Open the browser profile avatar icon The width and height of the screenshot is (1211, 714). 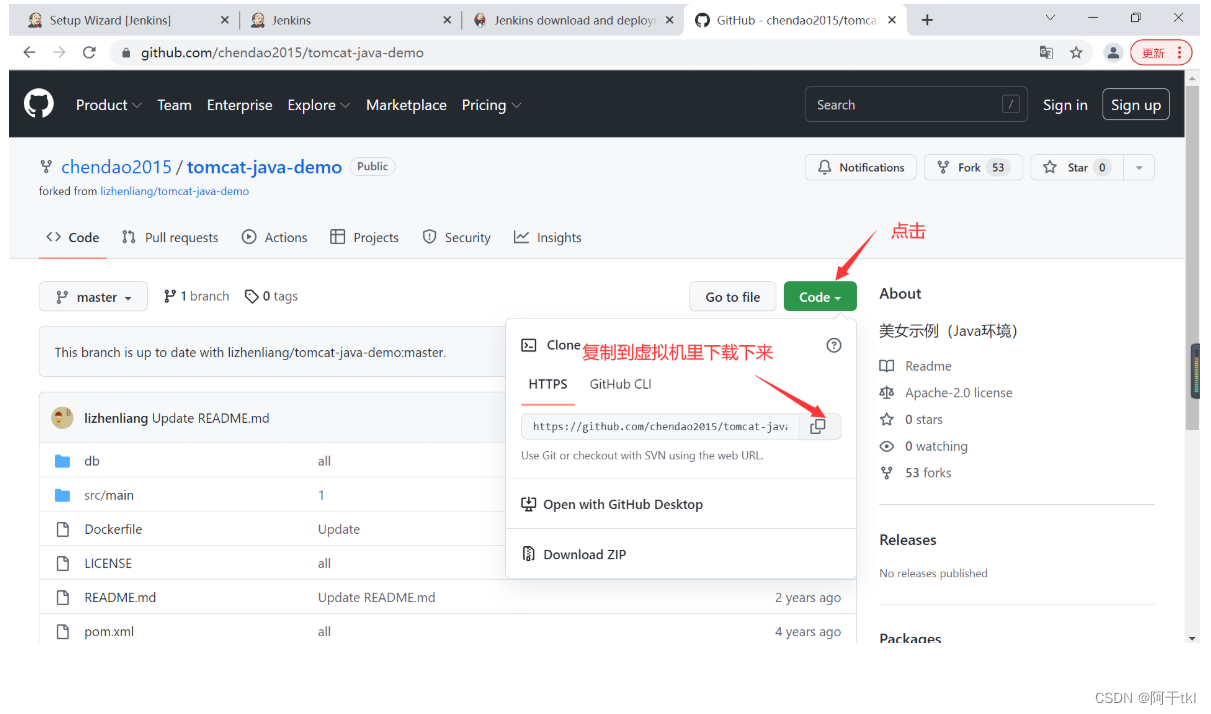1112,52
